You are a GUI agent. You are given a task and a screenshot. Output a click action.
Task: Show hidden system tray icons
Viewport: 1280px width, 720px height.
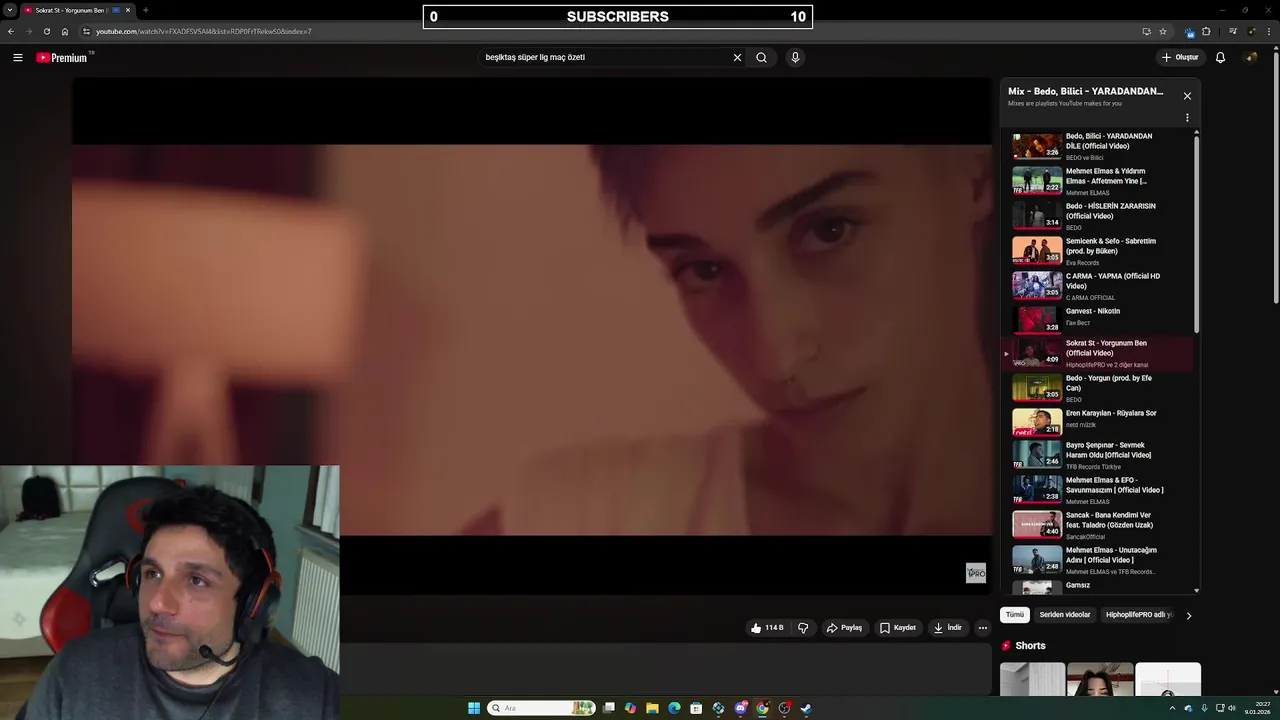click(x=1173, y=708)
